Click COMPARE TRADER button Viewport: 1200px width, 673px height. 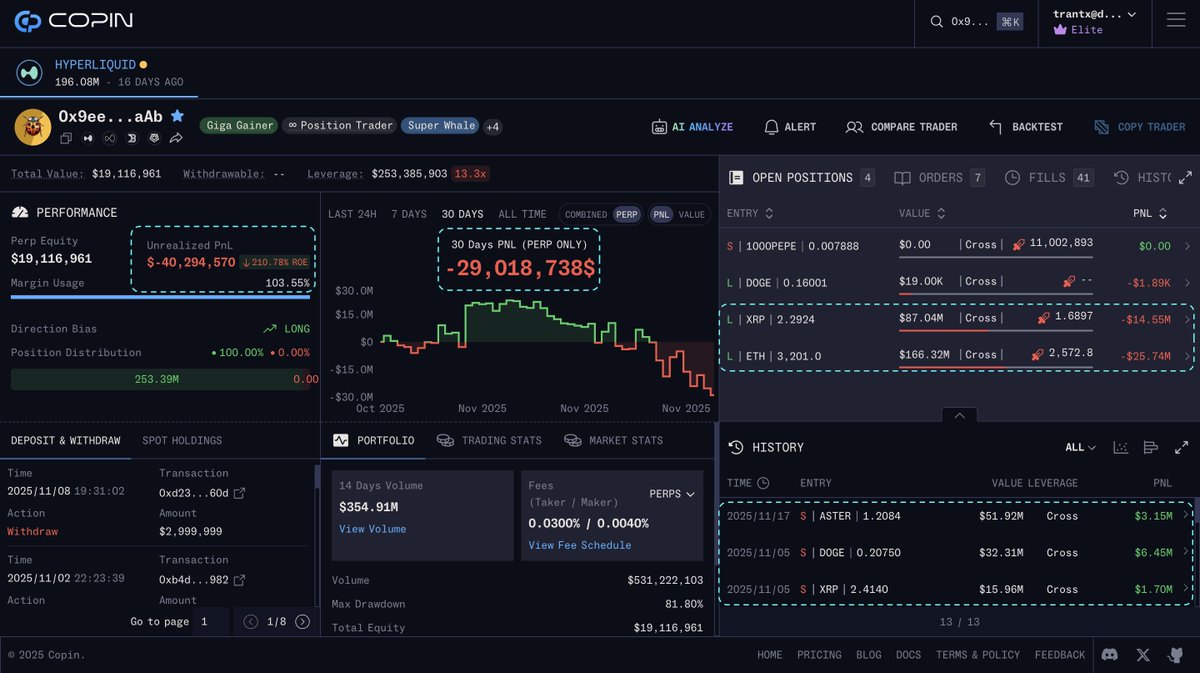click(902, 127)
